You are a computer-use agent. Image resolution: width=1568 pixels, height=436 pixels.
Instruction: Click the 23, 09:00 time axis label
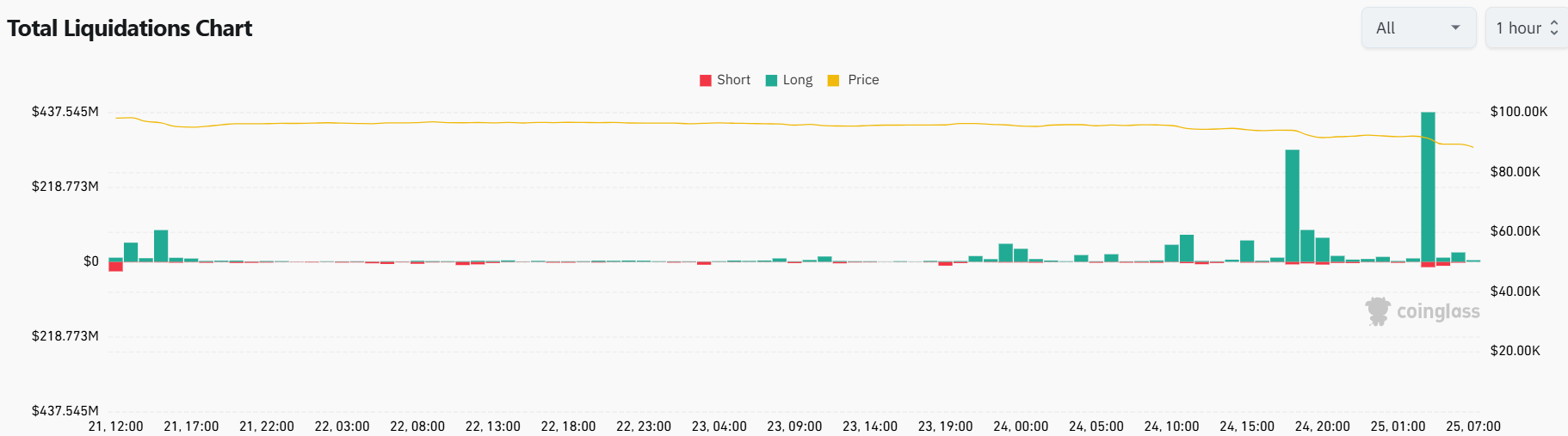[x=794, y=427]
